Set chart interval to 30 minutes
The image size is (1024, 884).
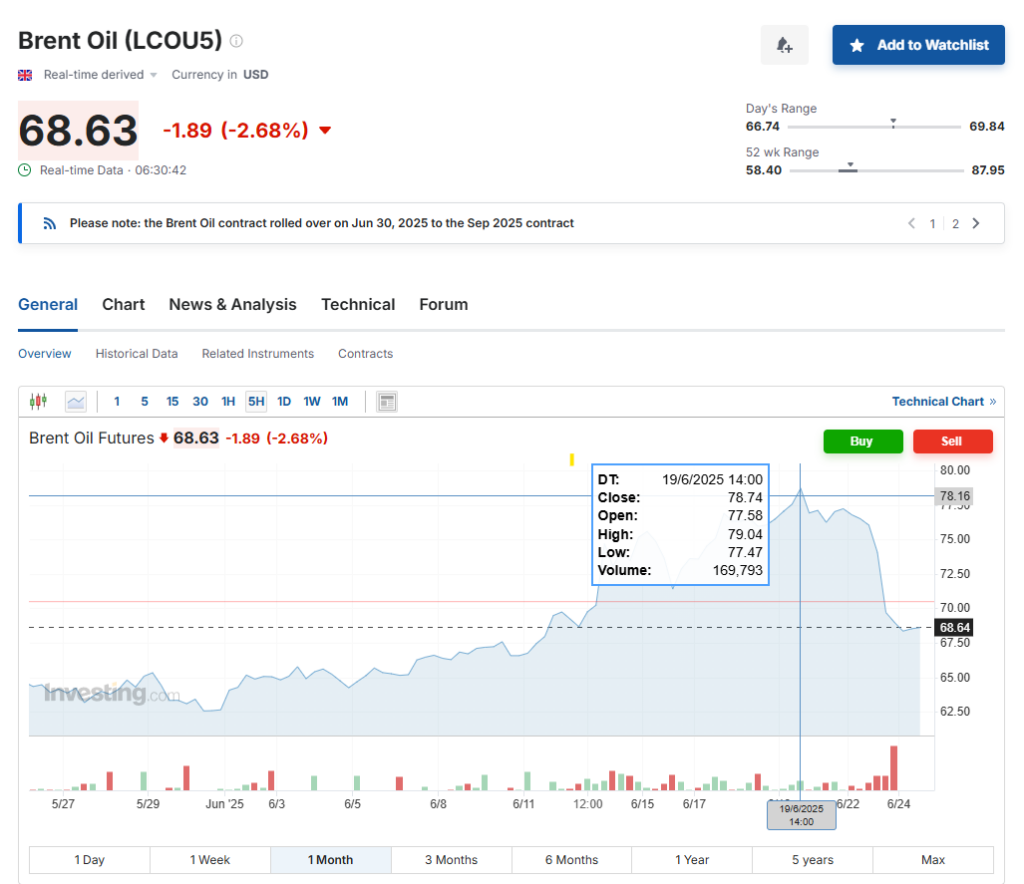tap(200, 402)
